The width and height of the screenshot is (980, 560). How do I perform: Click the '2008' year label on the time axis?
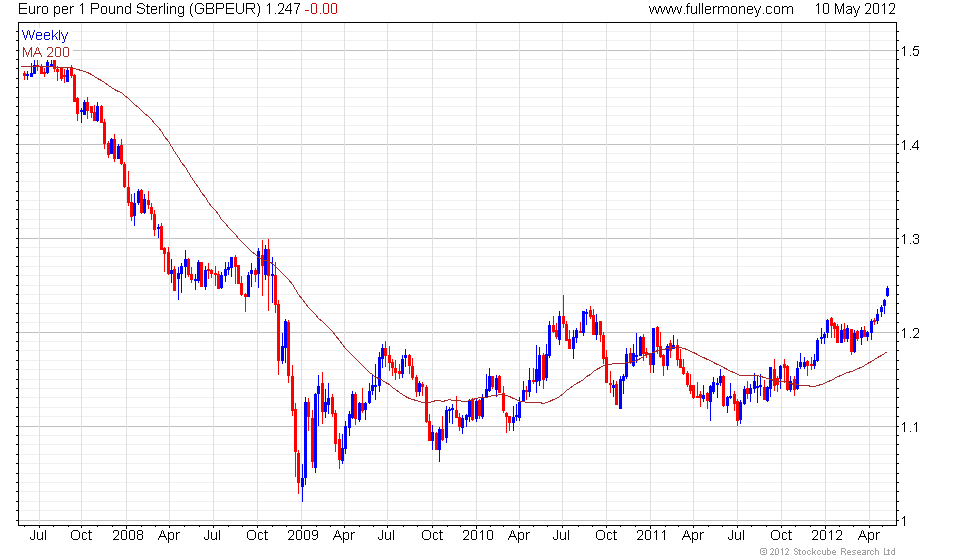pyautogui.click(x=128, y=536)
